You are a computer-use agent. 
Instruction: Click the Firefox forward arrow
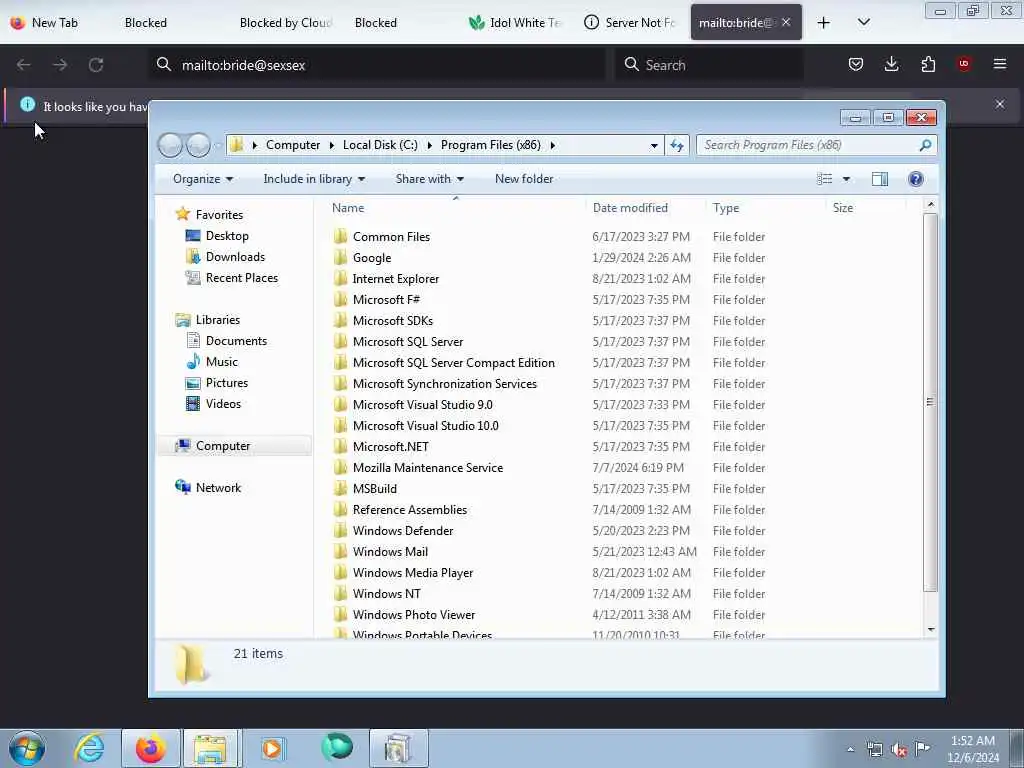[x=59, y=65]
